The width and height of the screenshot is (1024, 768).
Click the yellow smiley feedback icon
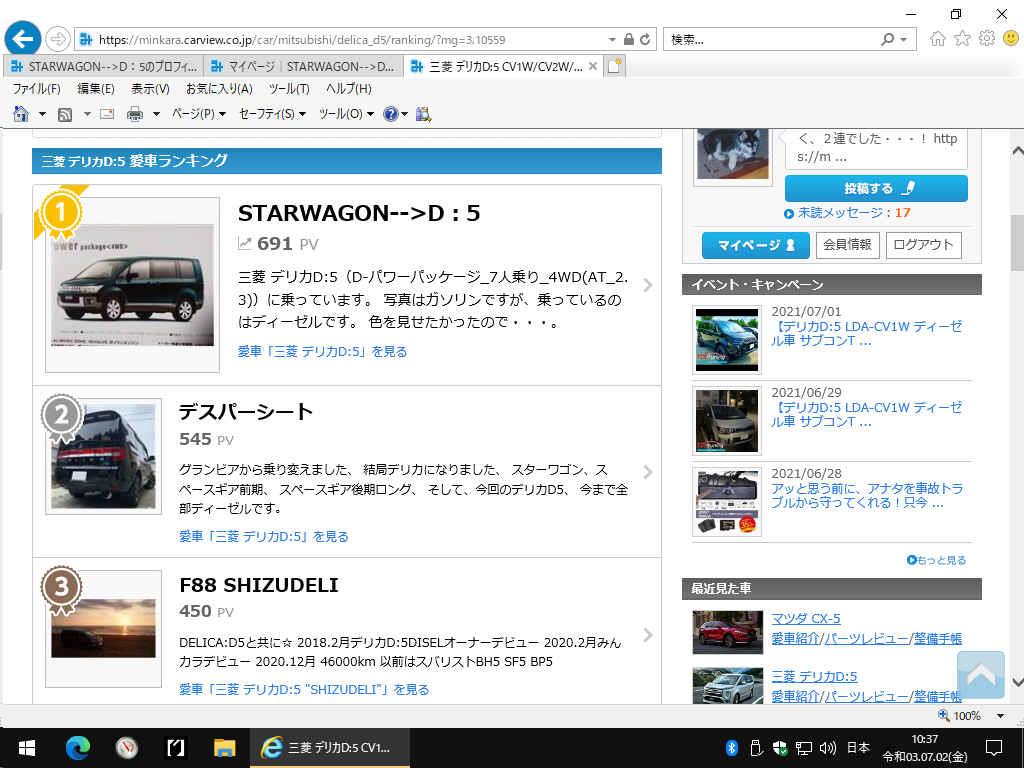(1011, 39)
